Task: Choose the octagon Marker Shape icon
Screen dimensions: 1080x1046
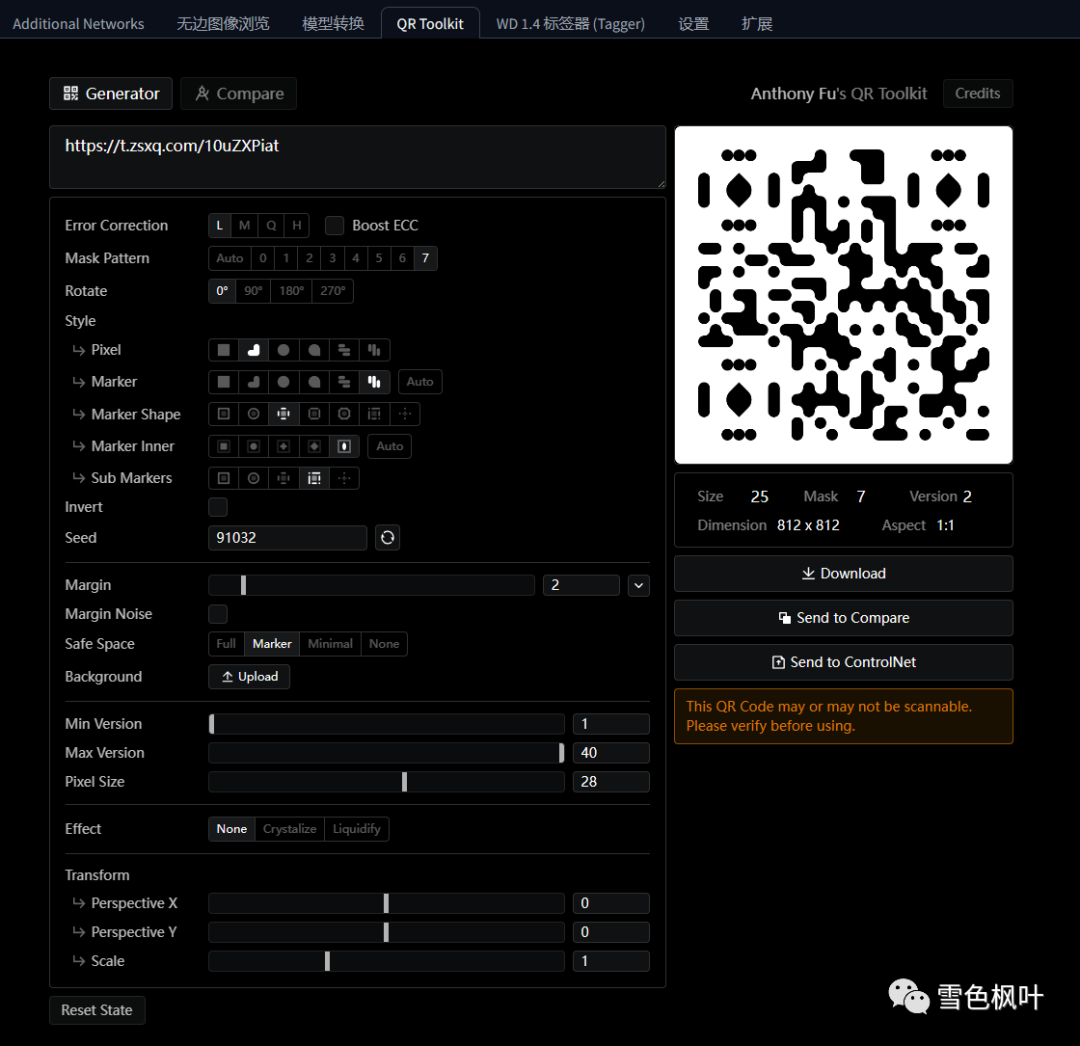Action: pos(344,414)
